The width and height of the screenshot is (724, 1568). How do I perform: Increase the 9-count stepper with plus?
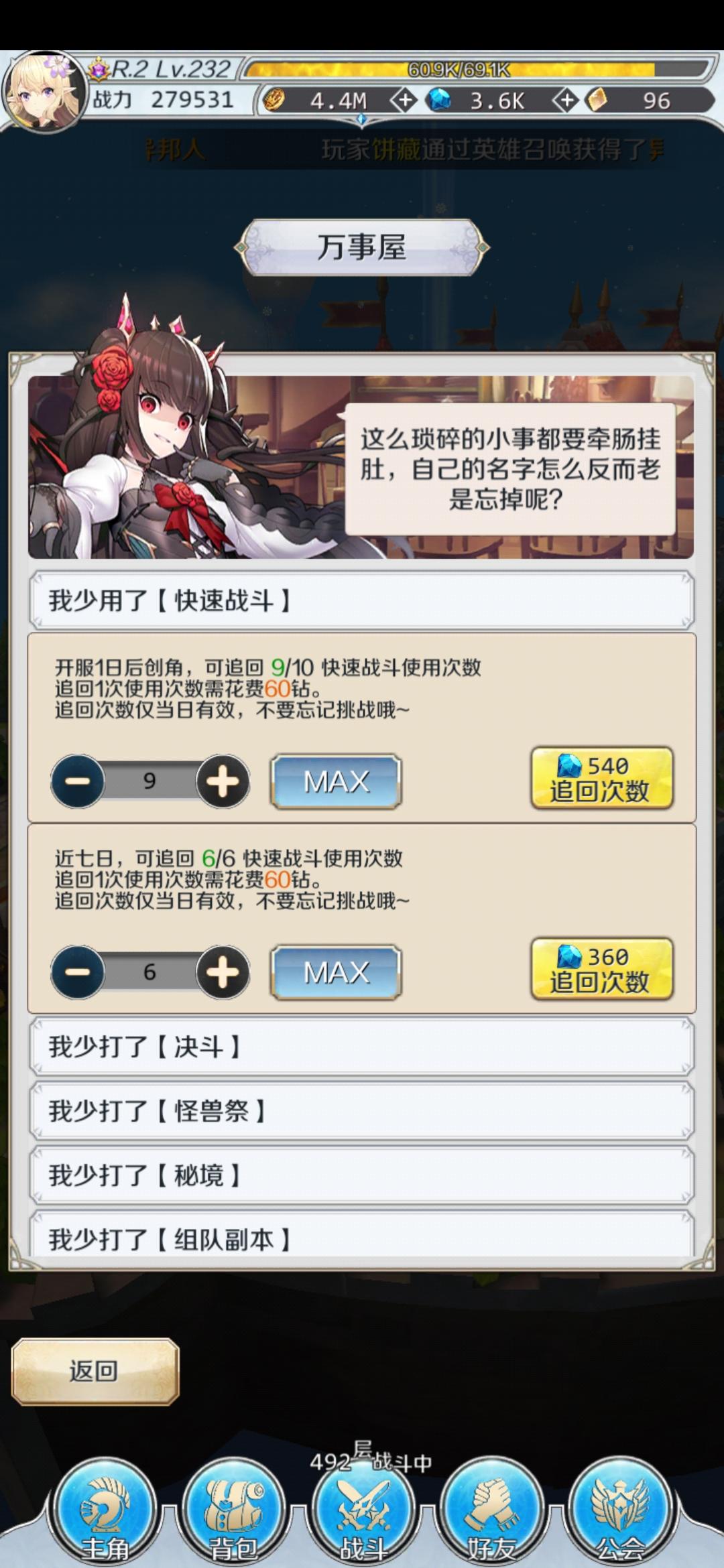(223, 781)
